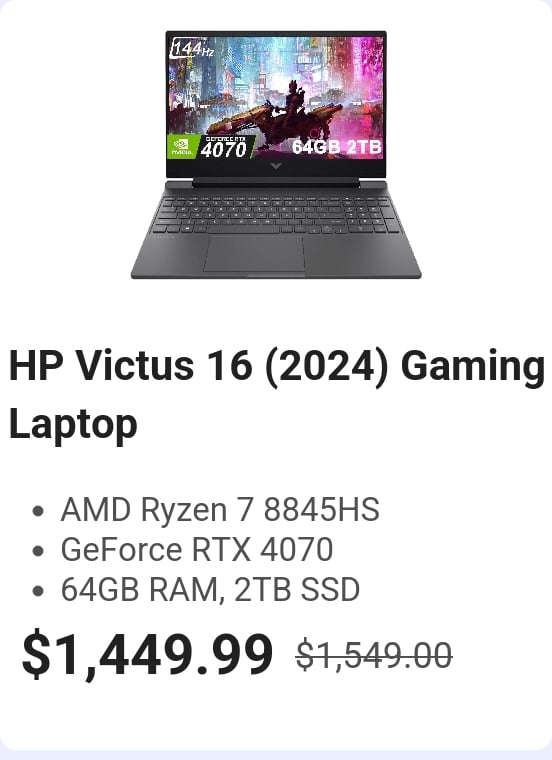Select the GeForce RTX 4070 spec bullet
Viewport: 552px width, 760px height.
click(x=197, y=549)
